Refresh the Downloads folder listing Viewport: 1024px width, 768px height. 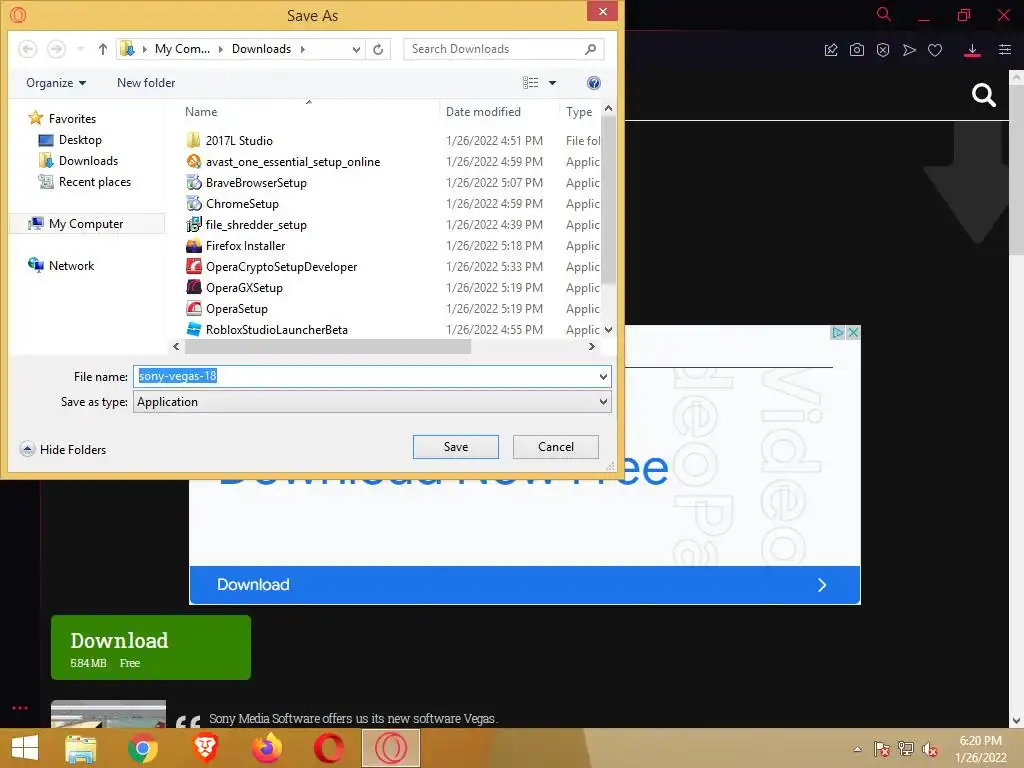378,49
